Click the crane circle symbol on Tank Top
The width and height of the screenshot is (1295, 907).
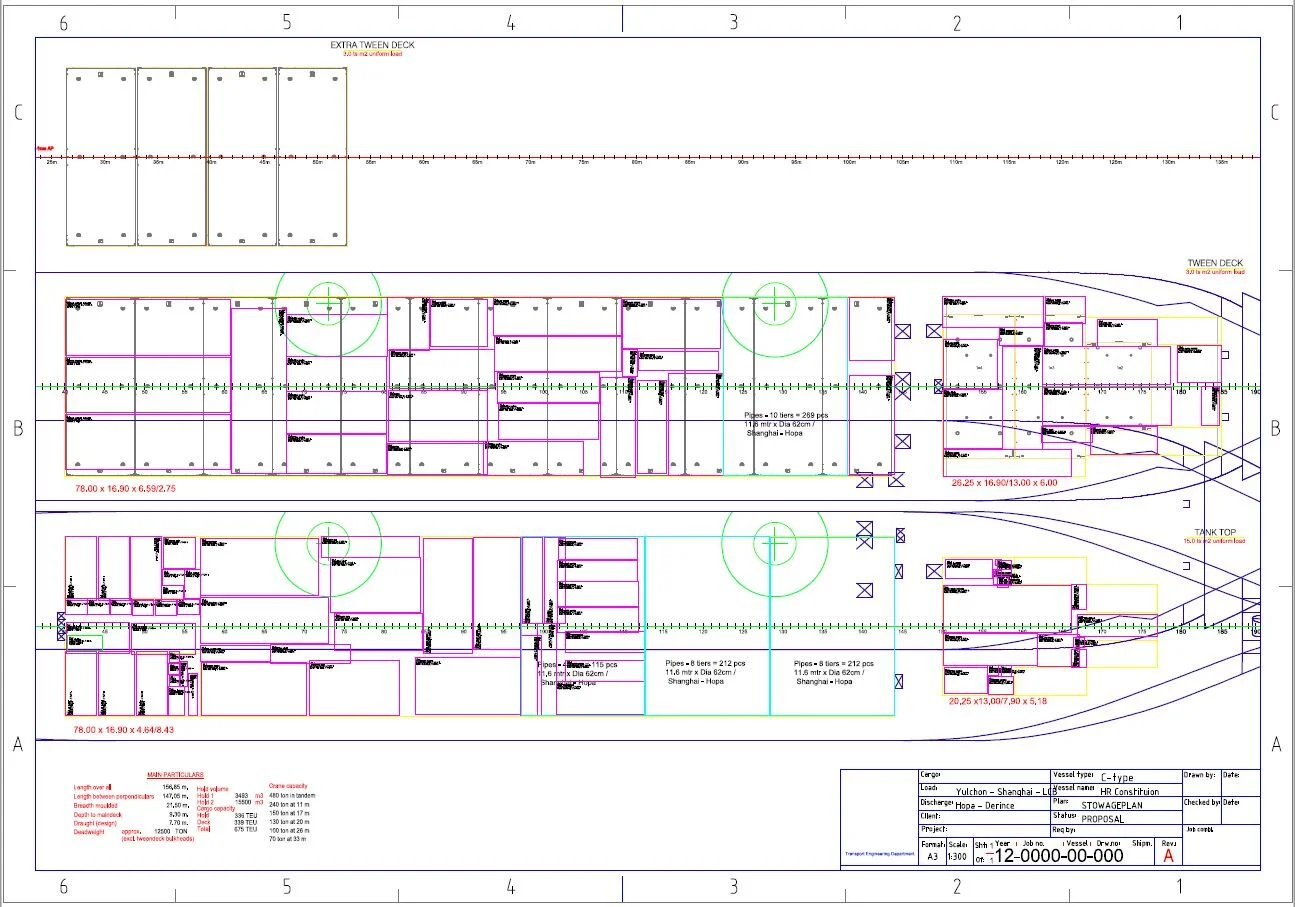pos(330,542)
